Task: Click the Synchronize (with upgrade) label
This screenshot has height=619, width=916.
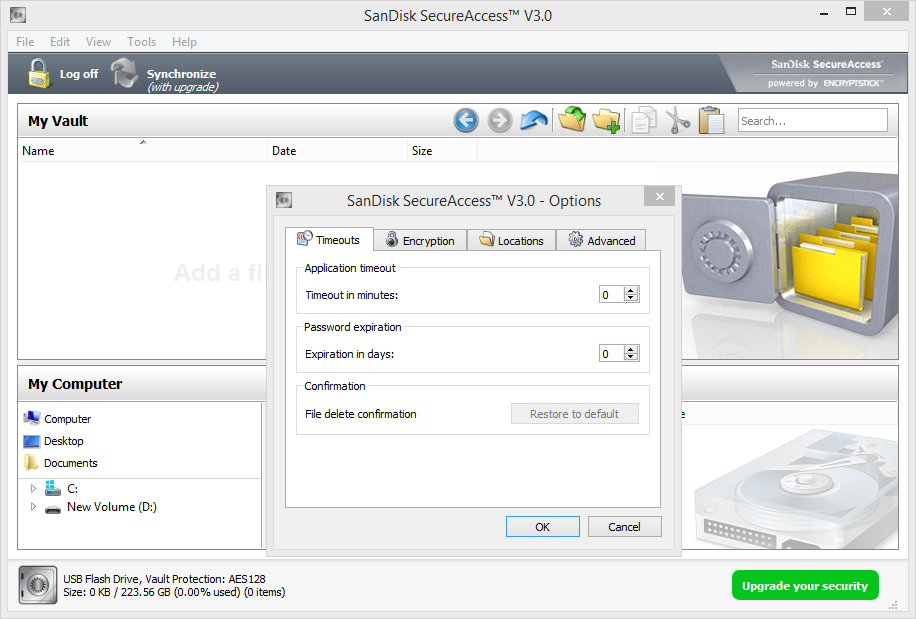Action: click(x=182, y=81)
